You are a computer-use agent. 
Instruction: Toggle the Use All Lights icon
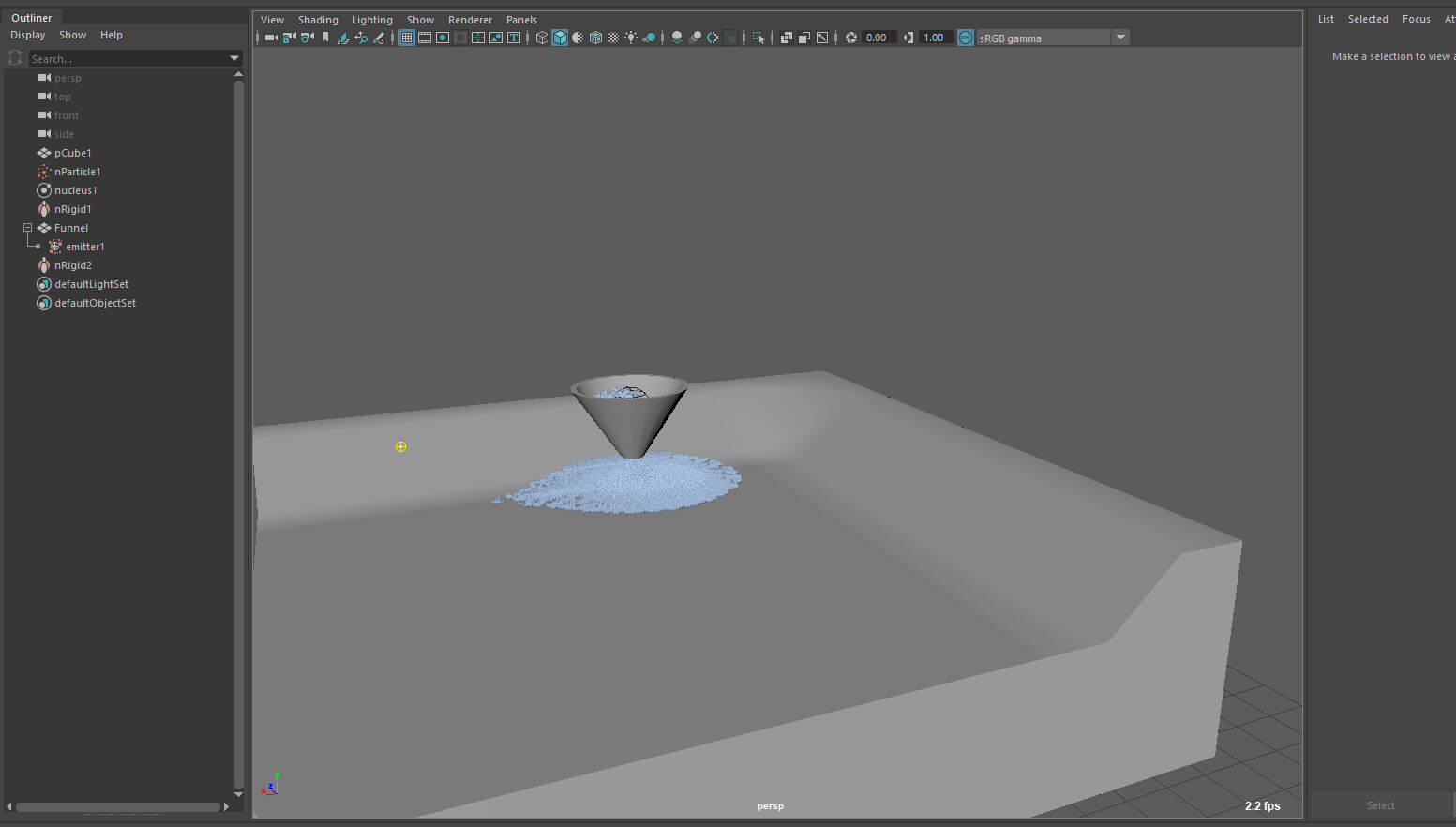[630, 38]
